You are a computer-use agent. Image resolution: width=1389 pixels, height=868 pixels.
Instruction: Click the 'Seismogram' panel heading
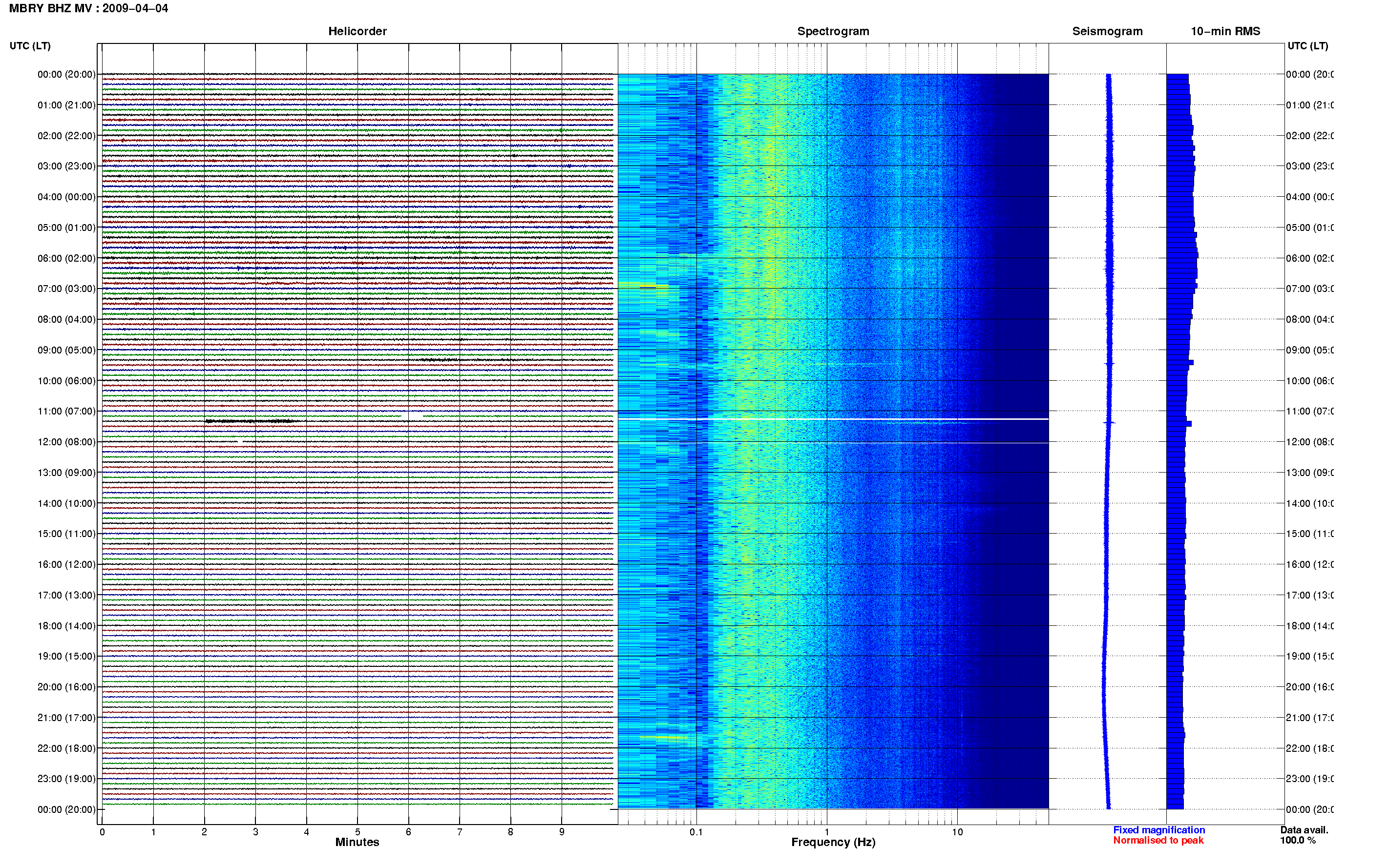click(x=1107, y=31)
